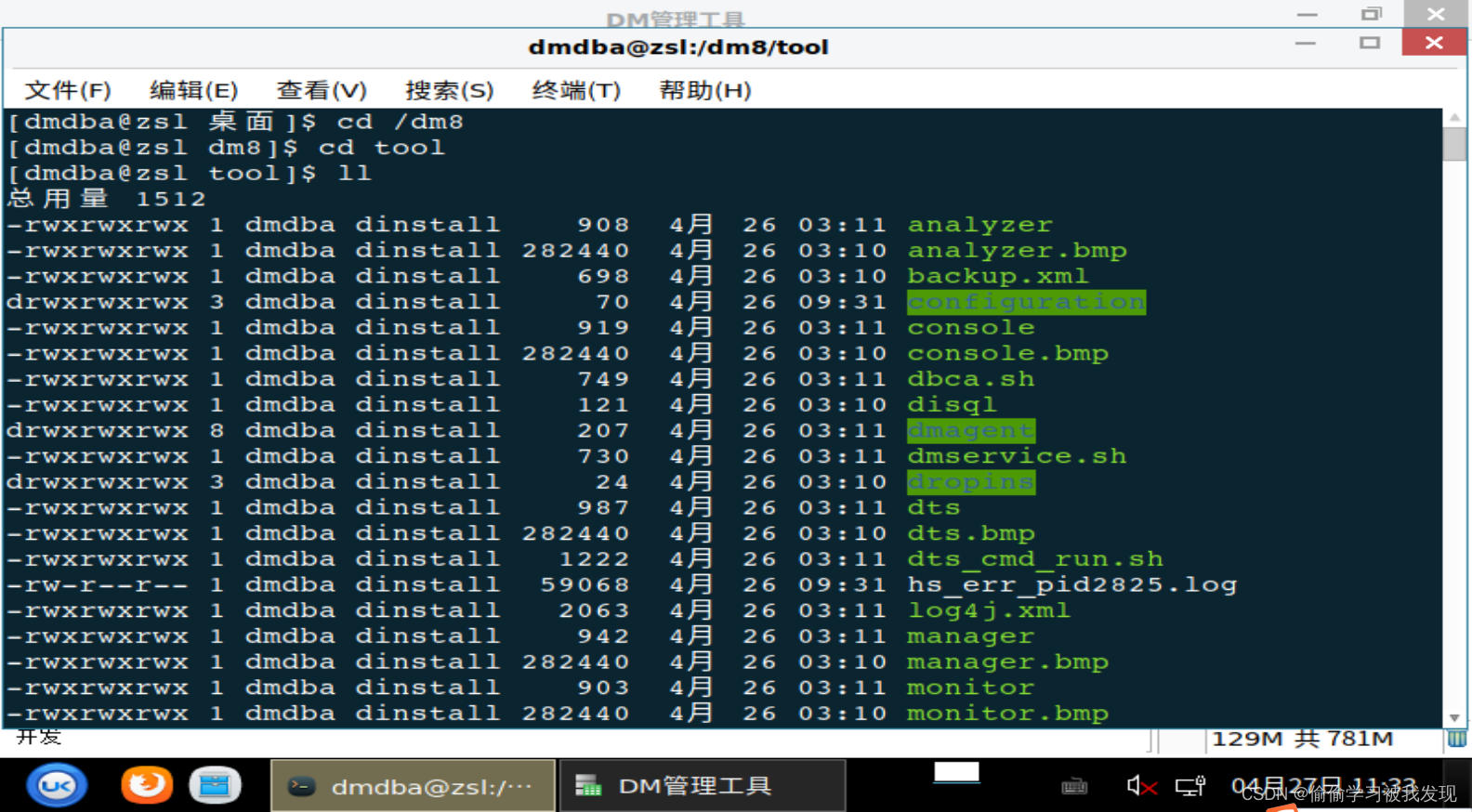1472x812 pixels.
Task: Click the dts_cmd_run.sh file name
Action: click(x=1035, y=559)
